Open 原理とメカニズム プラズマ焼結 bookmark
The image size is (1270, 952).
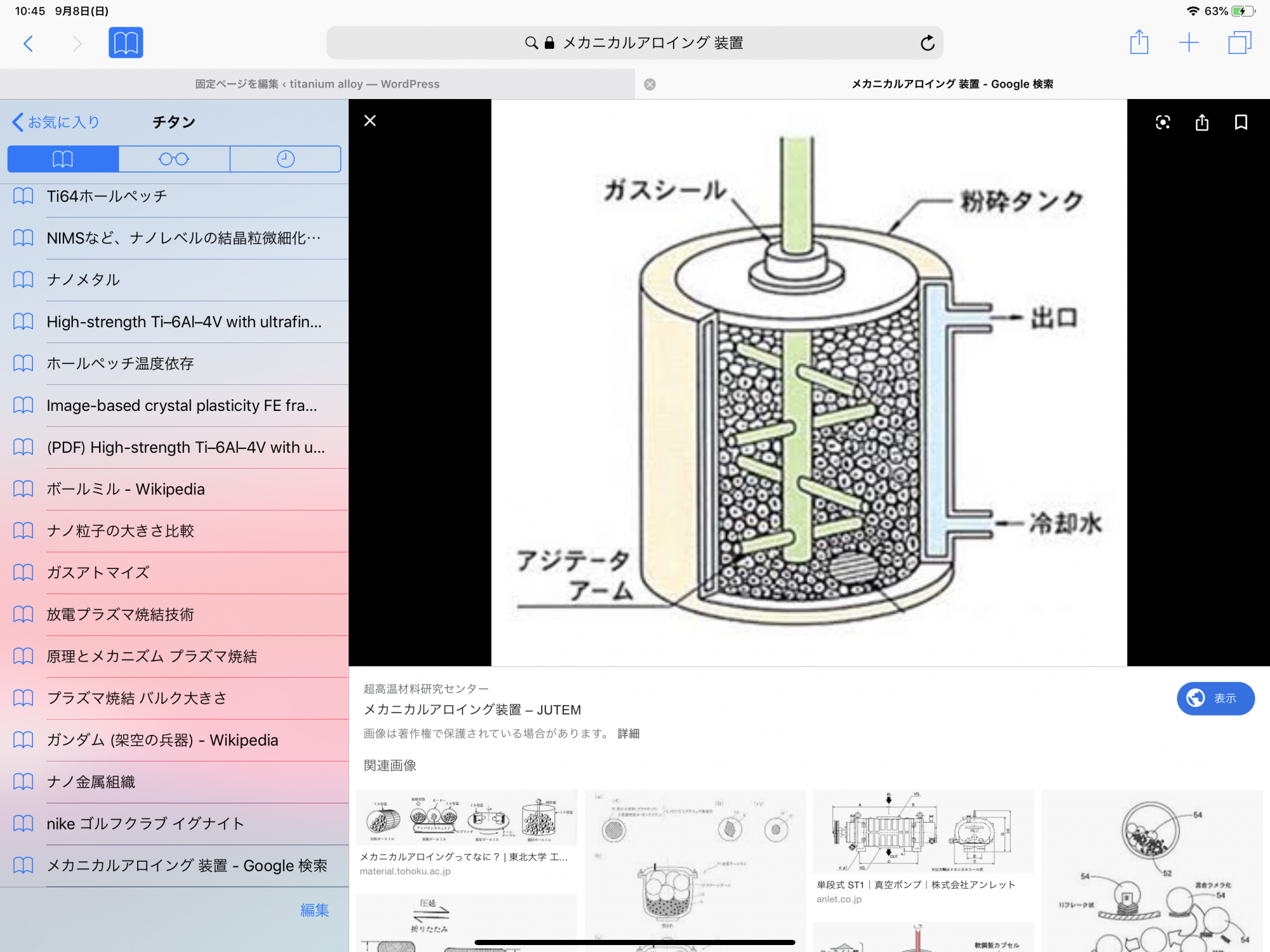(174, 657)
